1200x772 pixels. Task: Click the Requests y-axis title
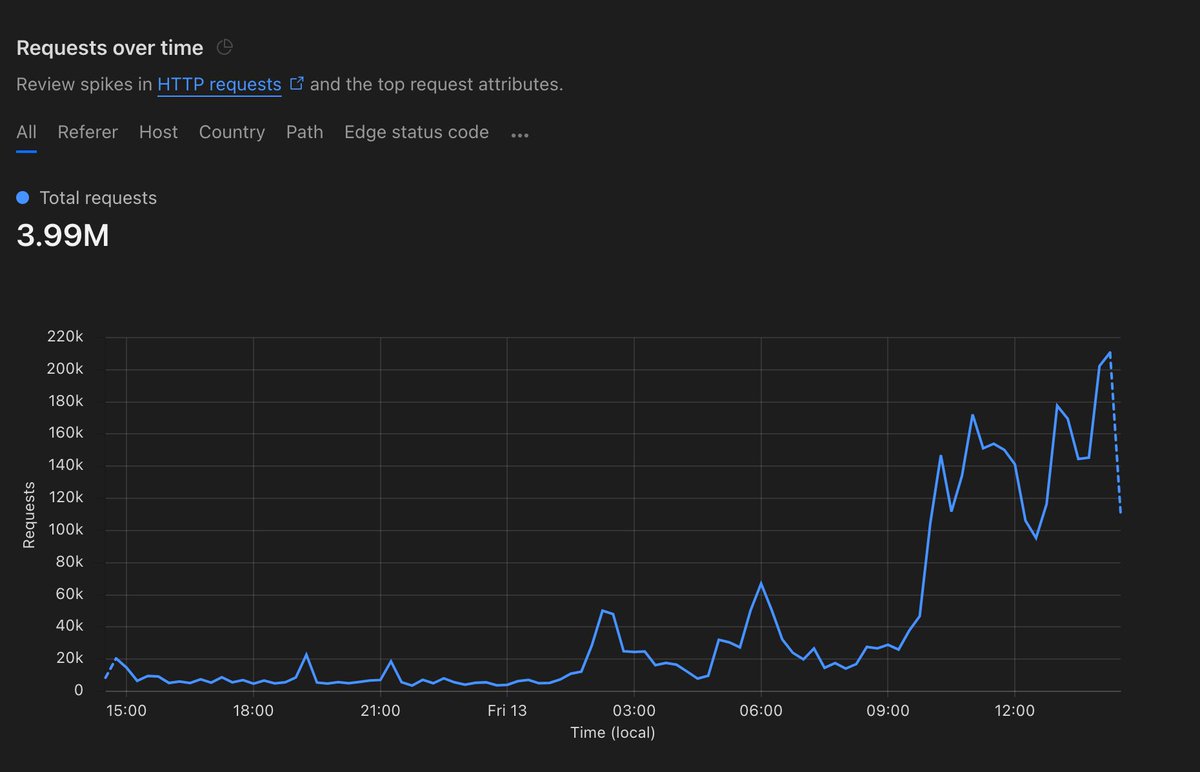click(29, 514)
